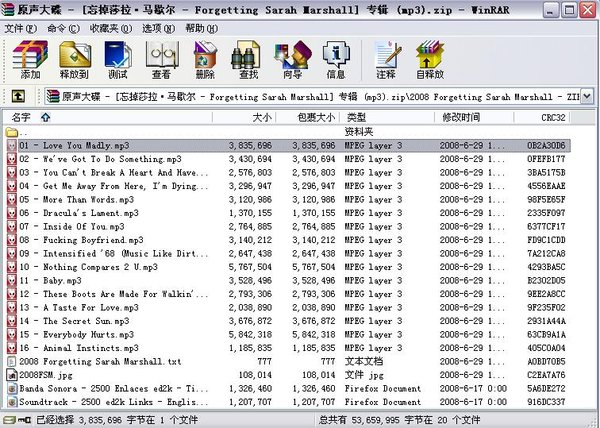Screen dimensions: 600x428
Task: Click the 添加 (Add) toolbar icon
Action: pyautogui.click(x=30, y=54)
